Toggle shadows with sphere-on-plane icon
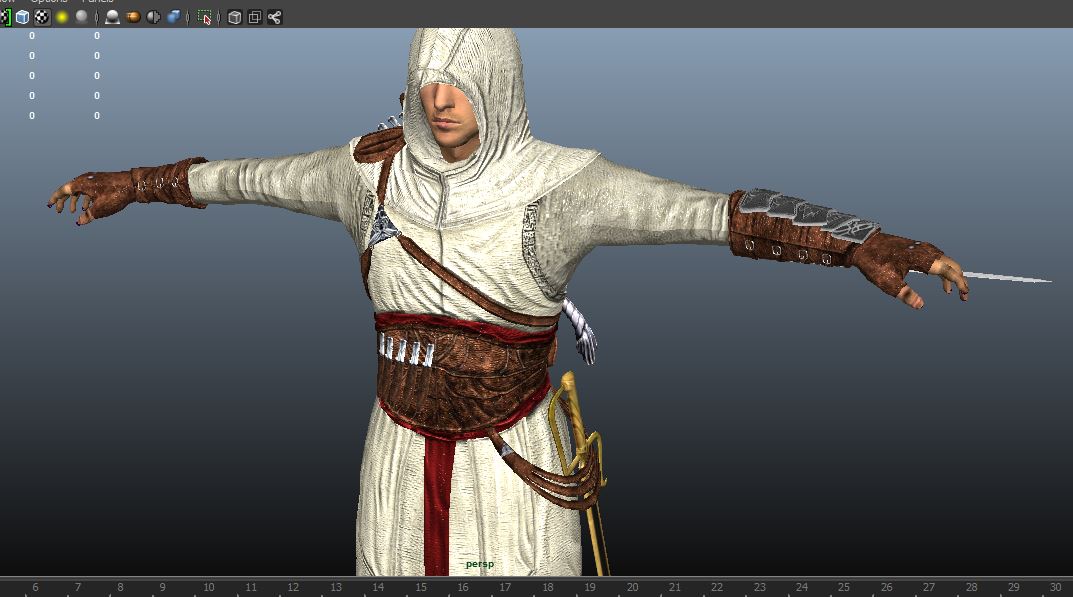Screen dimensions: 1073x597 pyautogui.click(x=112, y=17)
